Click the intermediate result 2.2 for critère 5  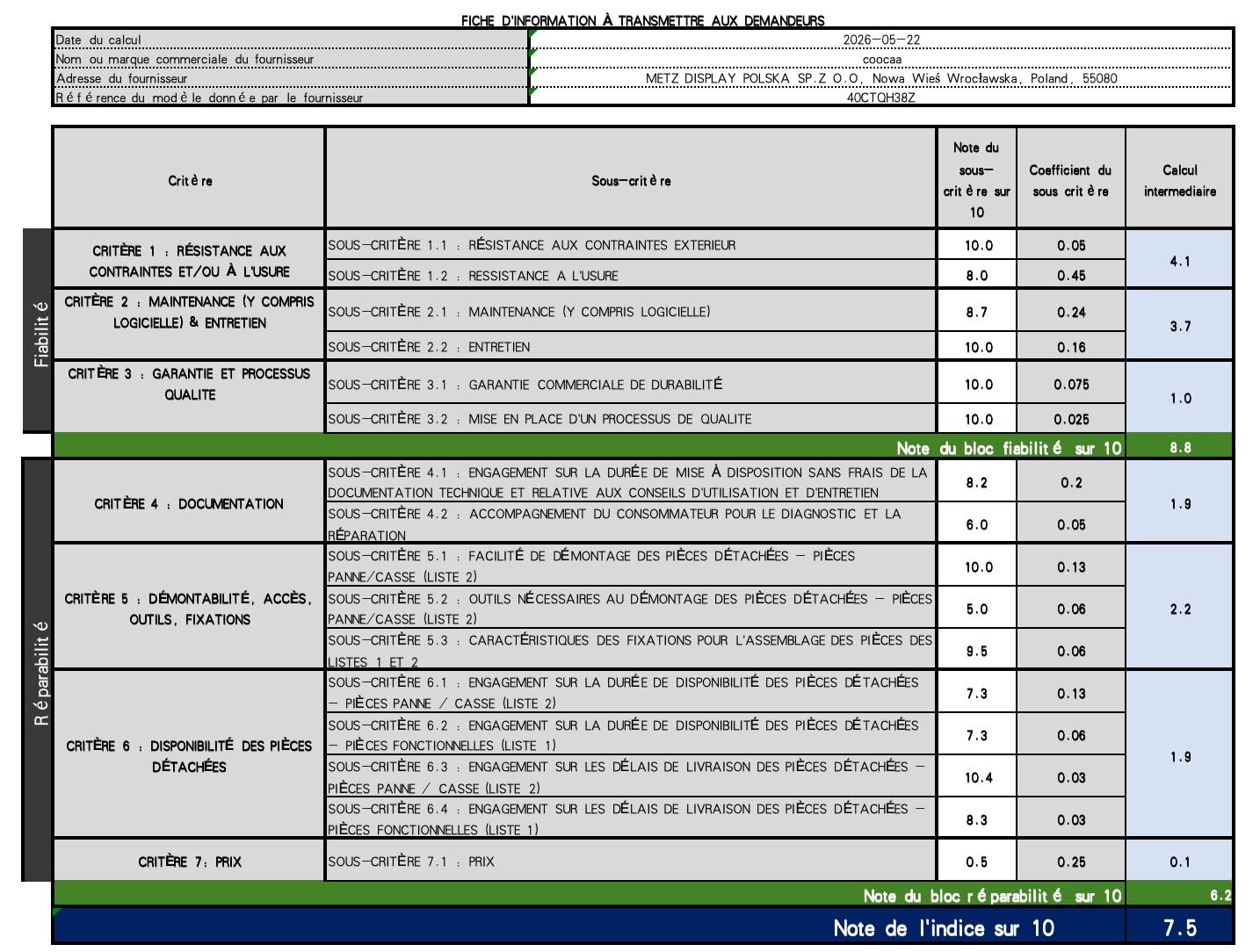pyautogui.click(x=1179, y=608)
